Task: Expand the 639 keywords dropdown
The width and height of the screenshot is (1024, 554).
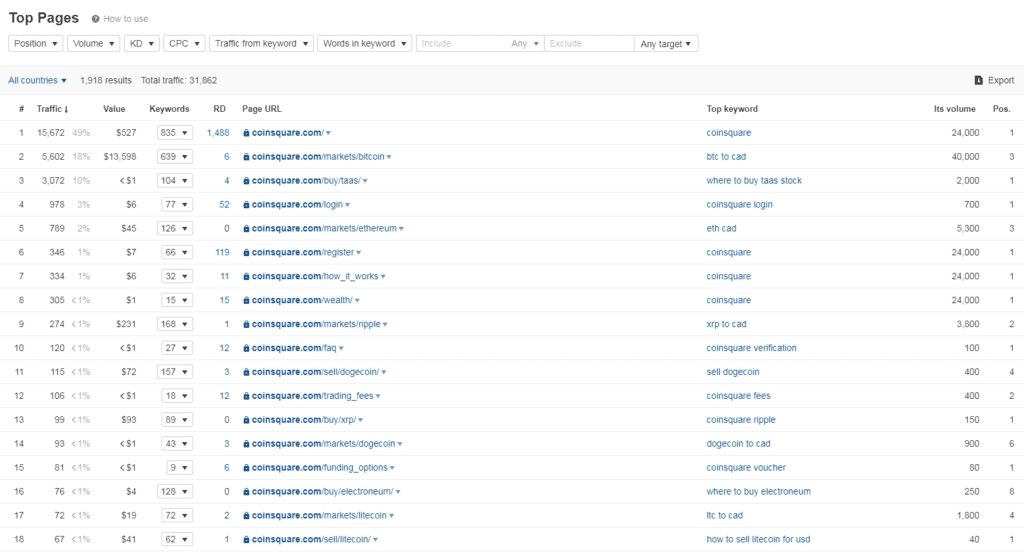Action: click(174, 157)
